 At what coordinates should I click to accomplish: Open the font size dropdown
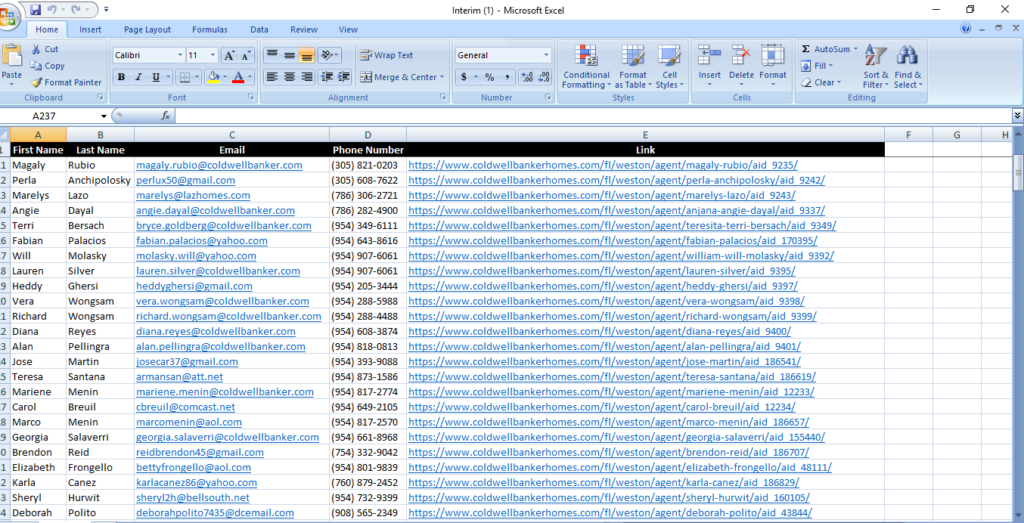coord(214,55)
